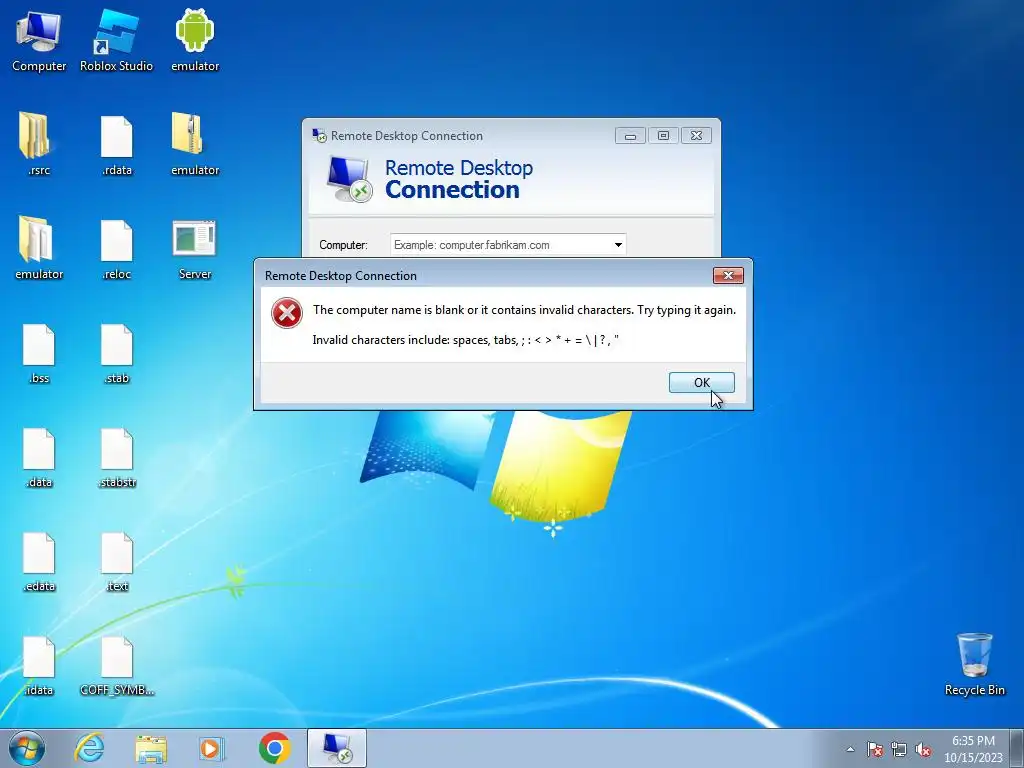The height and width of the screenshot is (768, 1024).
Task: Select the emulator zip archive icon
Action: [195, 144]
